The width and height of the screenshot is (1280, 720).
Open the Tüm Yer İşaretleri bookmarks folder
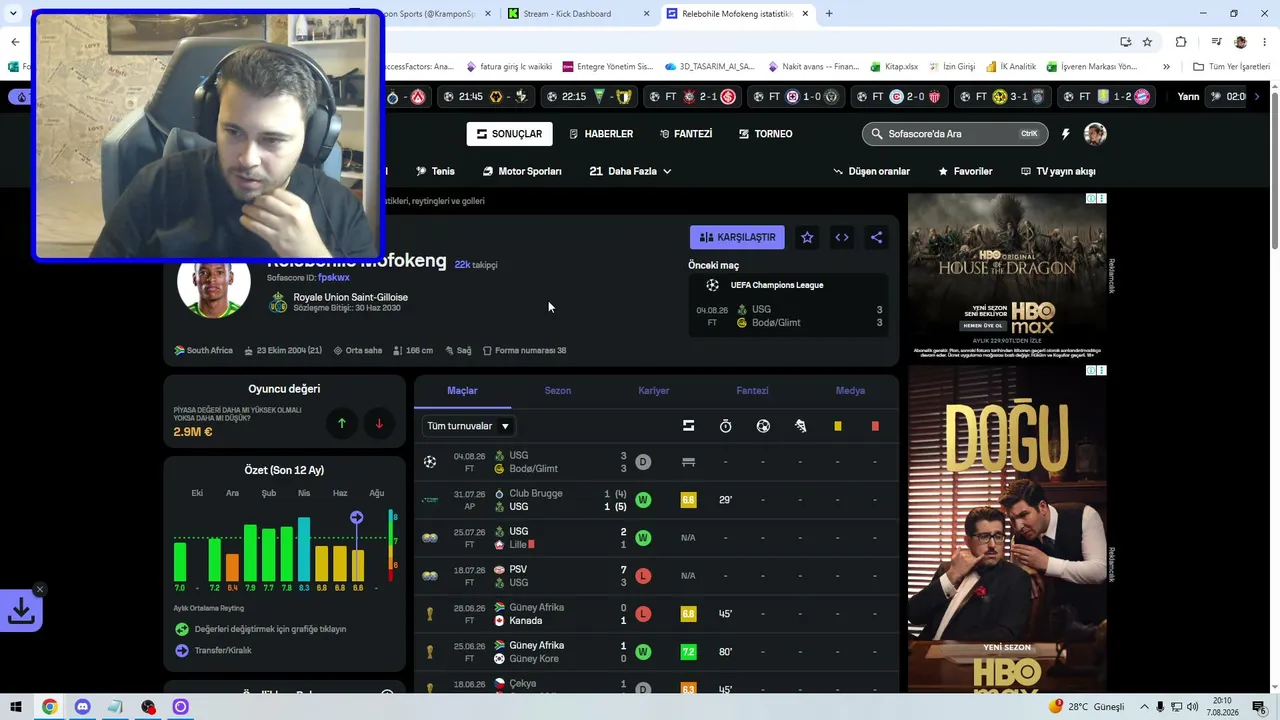click(1231, 67)
